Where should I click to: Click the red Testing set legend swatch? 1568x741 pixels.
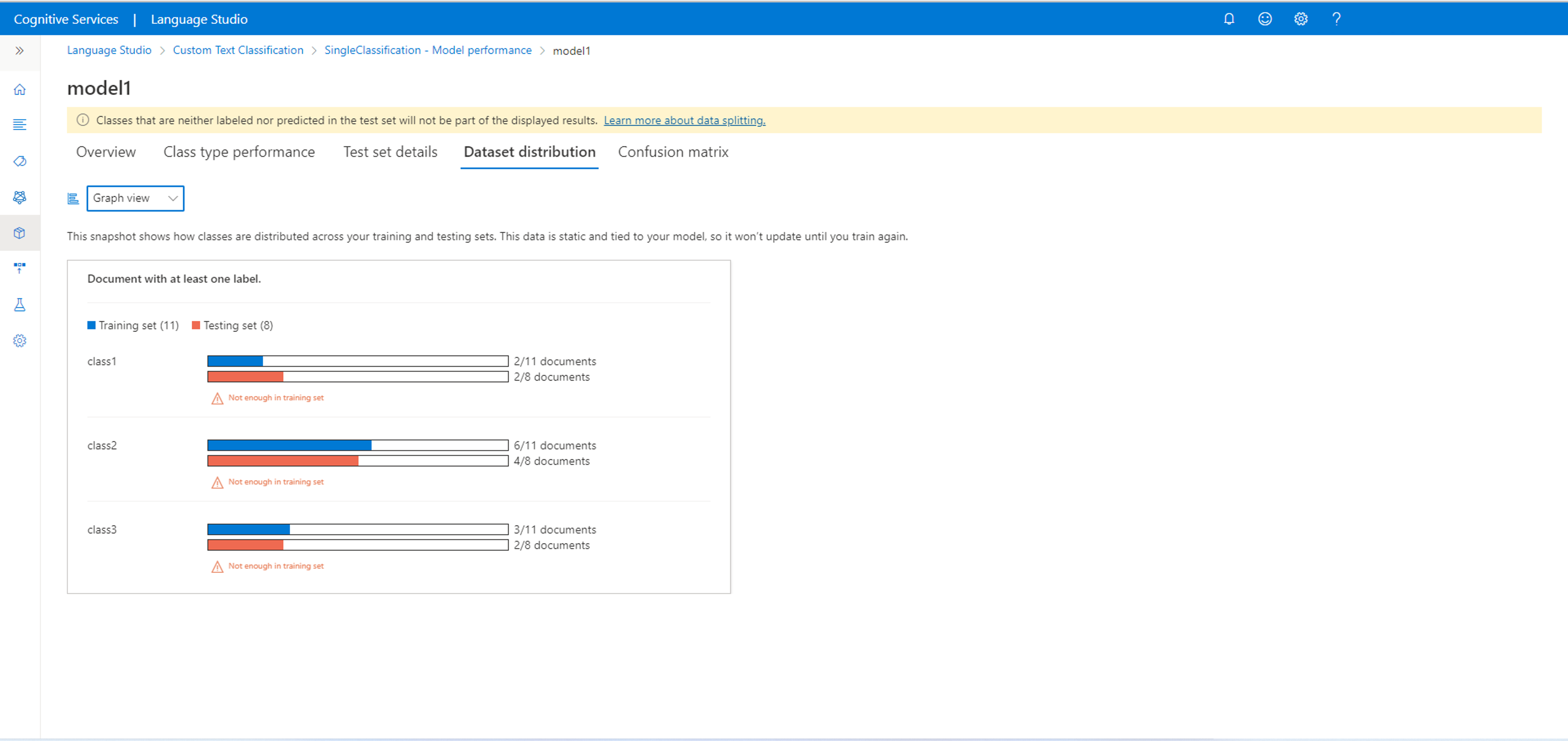tap(196, 325)
